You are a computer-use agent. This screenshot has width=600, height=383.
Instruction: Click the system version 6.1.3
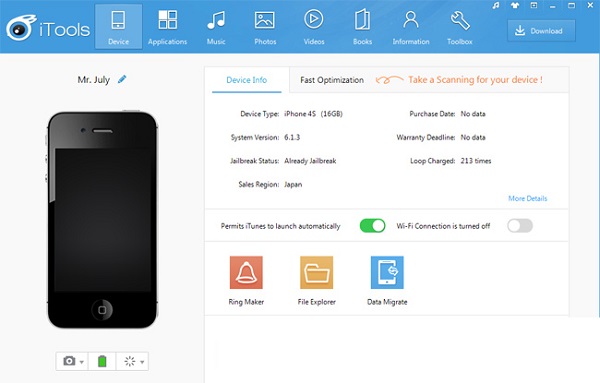click(x=292, y=137)
